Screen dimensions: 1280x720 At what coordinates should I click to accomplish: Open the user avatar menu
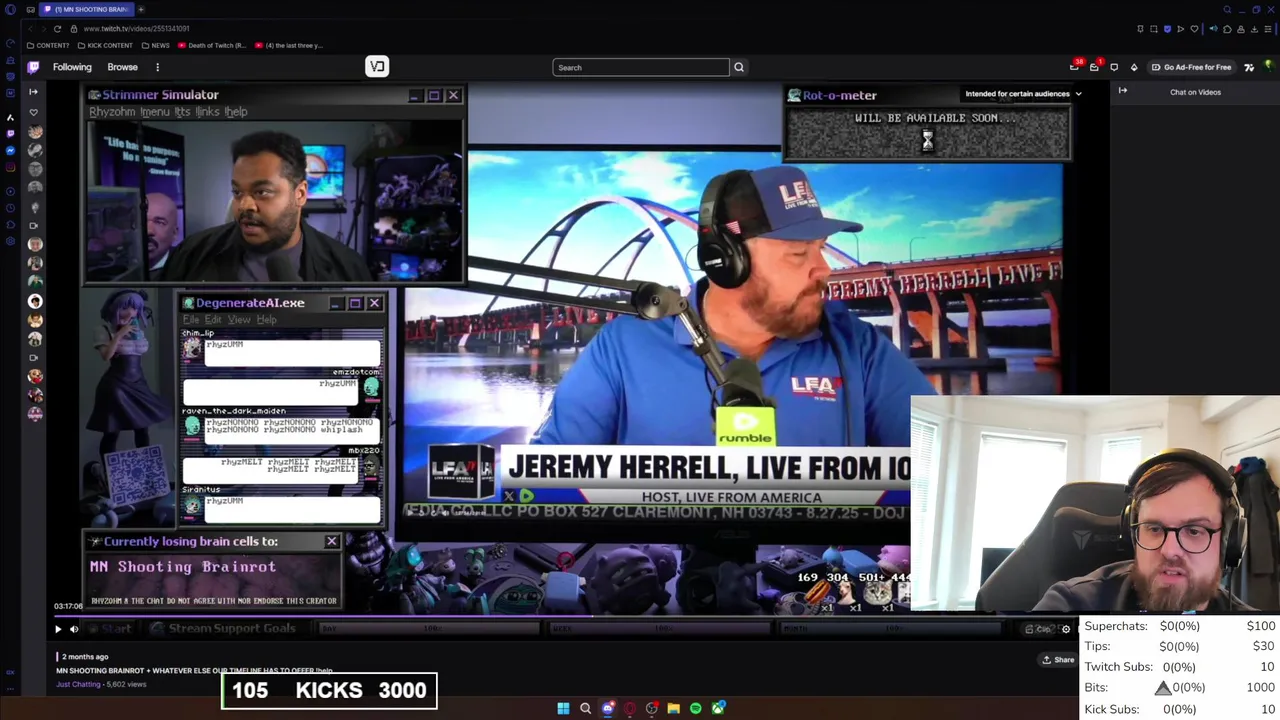tap(1268, 67)
